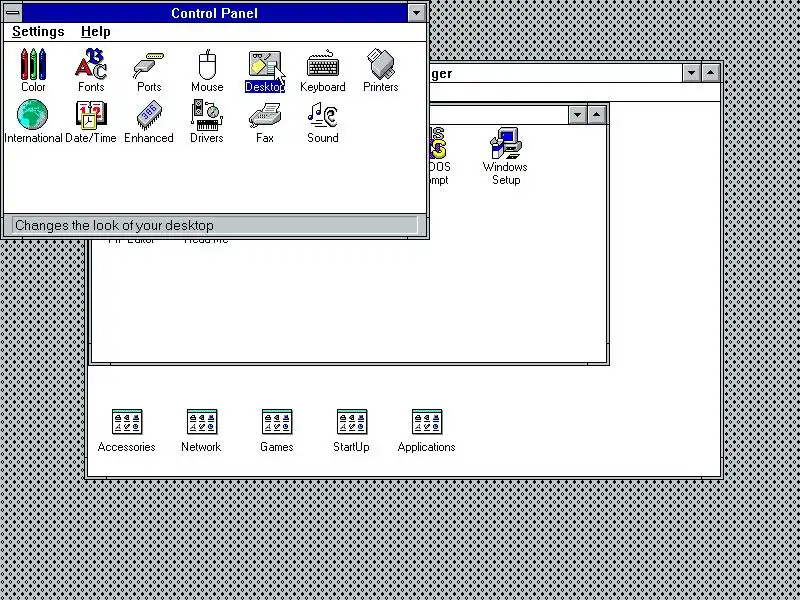Minimize the Control Panel window

pos(416,13)
